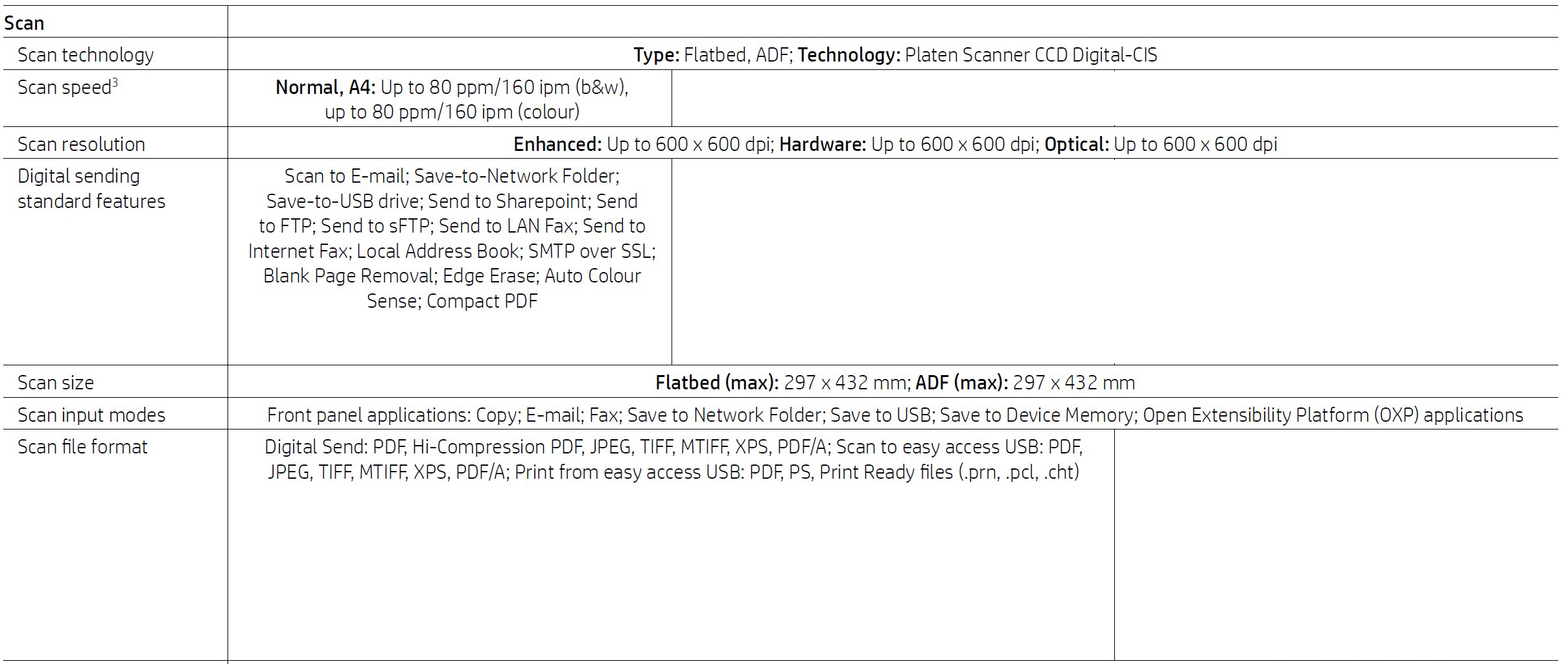Click the 'Compact PDF' feature text

point(482,301)
